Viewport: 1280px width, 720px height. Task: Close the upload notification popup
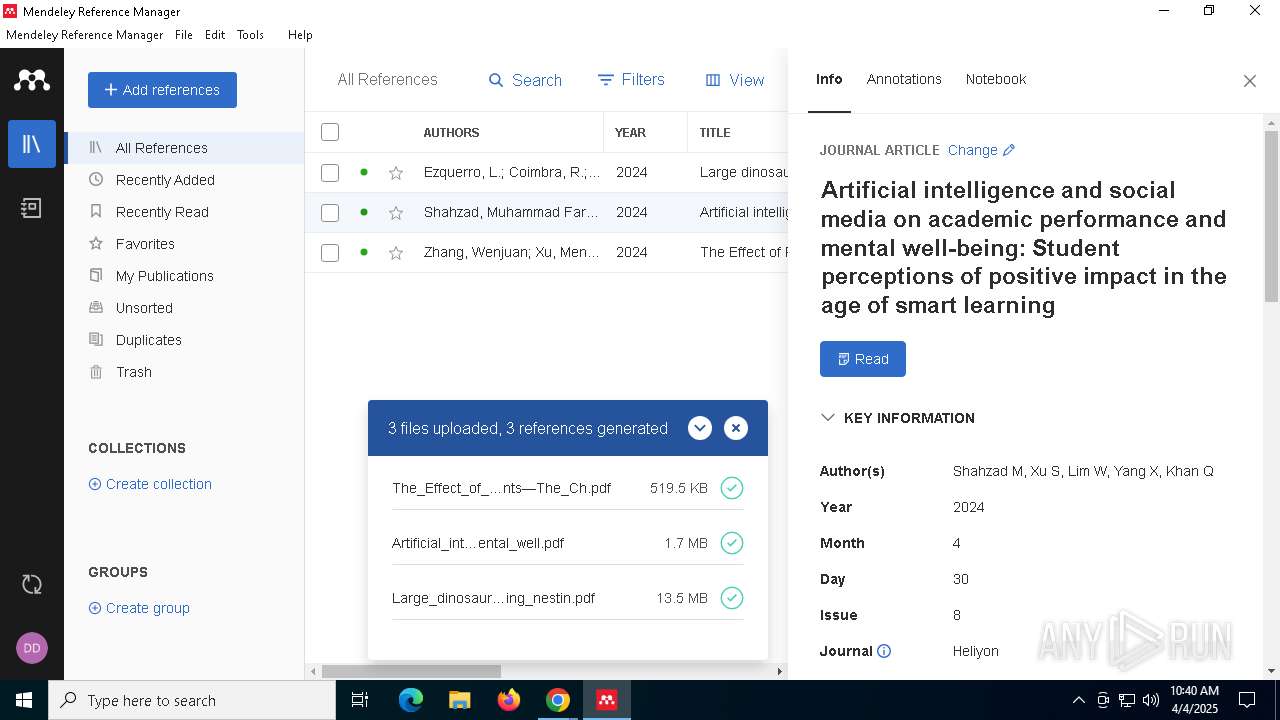coord(736,428)
